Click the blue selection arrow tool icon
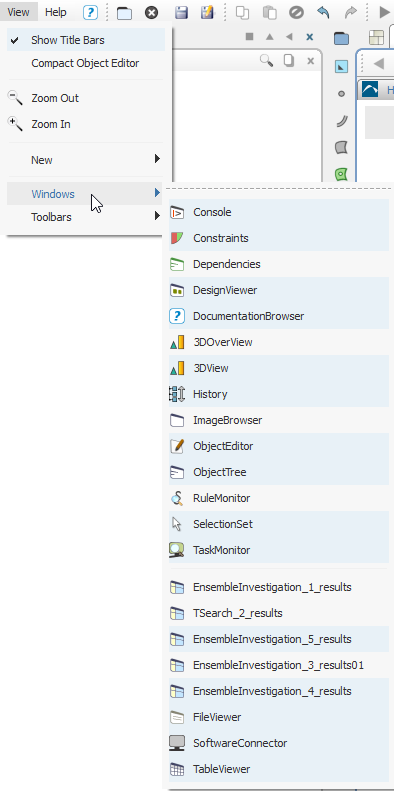394x791 pixels. click(x=342, y=66)
